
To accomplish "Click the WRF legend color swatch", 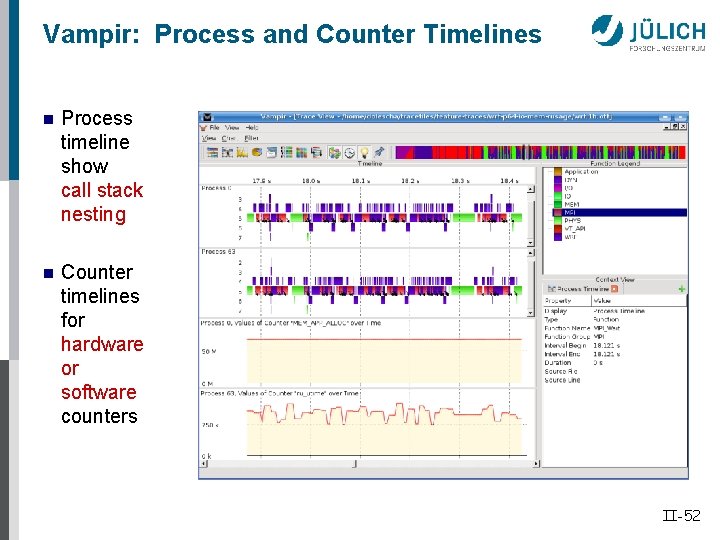I will click(x=557, y=237).
